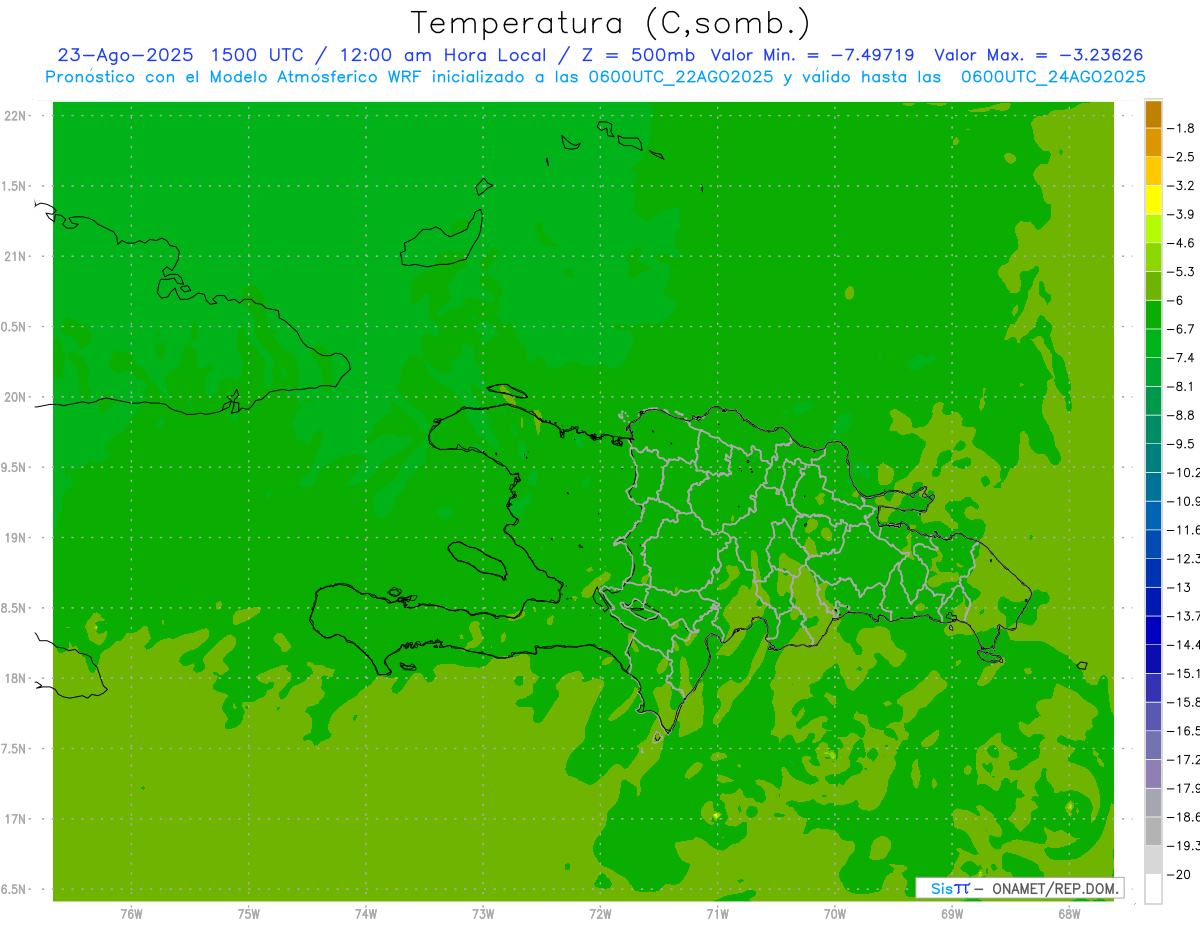Click the '-6' colorbar label
The height and width of the screenshot is (927, 1200).
point(1177,300)
